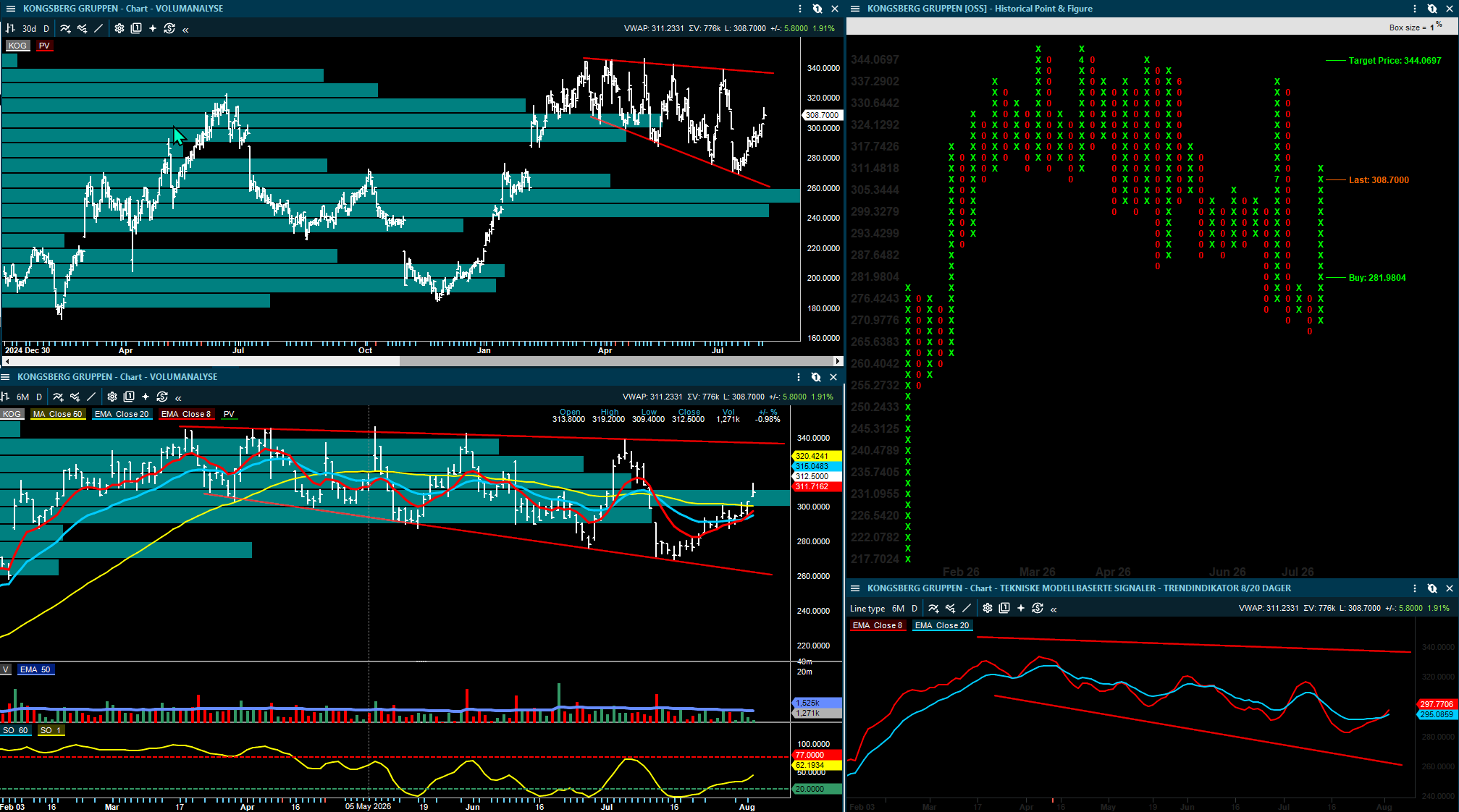Toggle EMA 50 volume legend tag

pos(35,669)
